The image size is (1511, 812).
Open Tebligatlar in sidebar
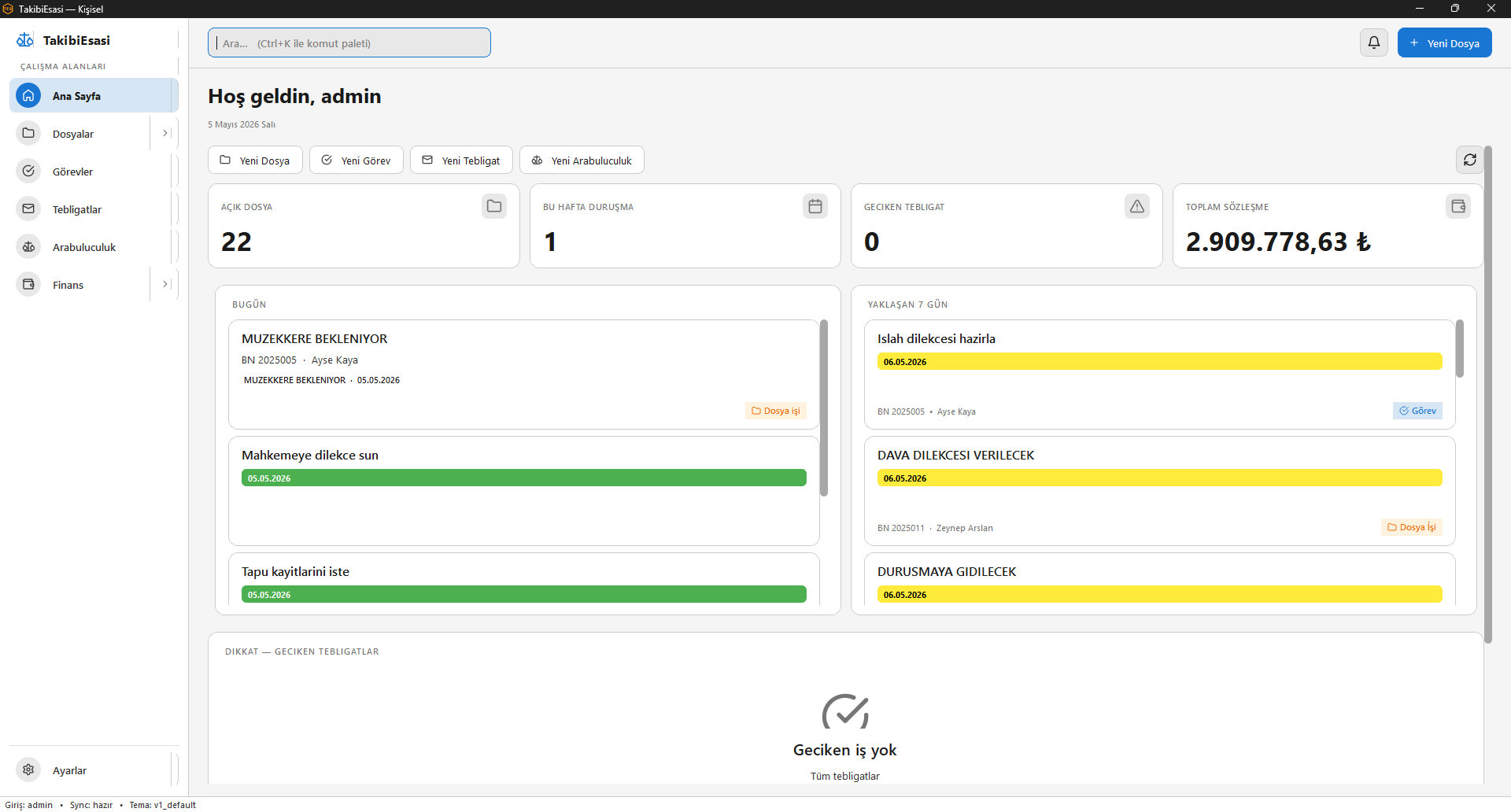point(94,209)
